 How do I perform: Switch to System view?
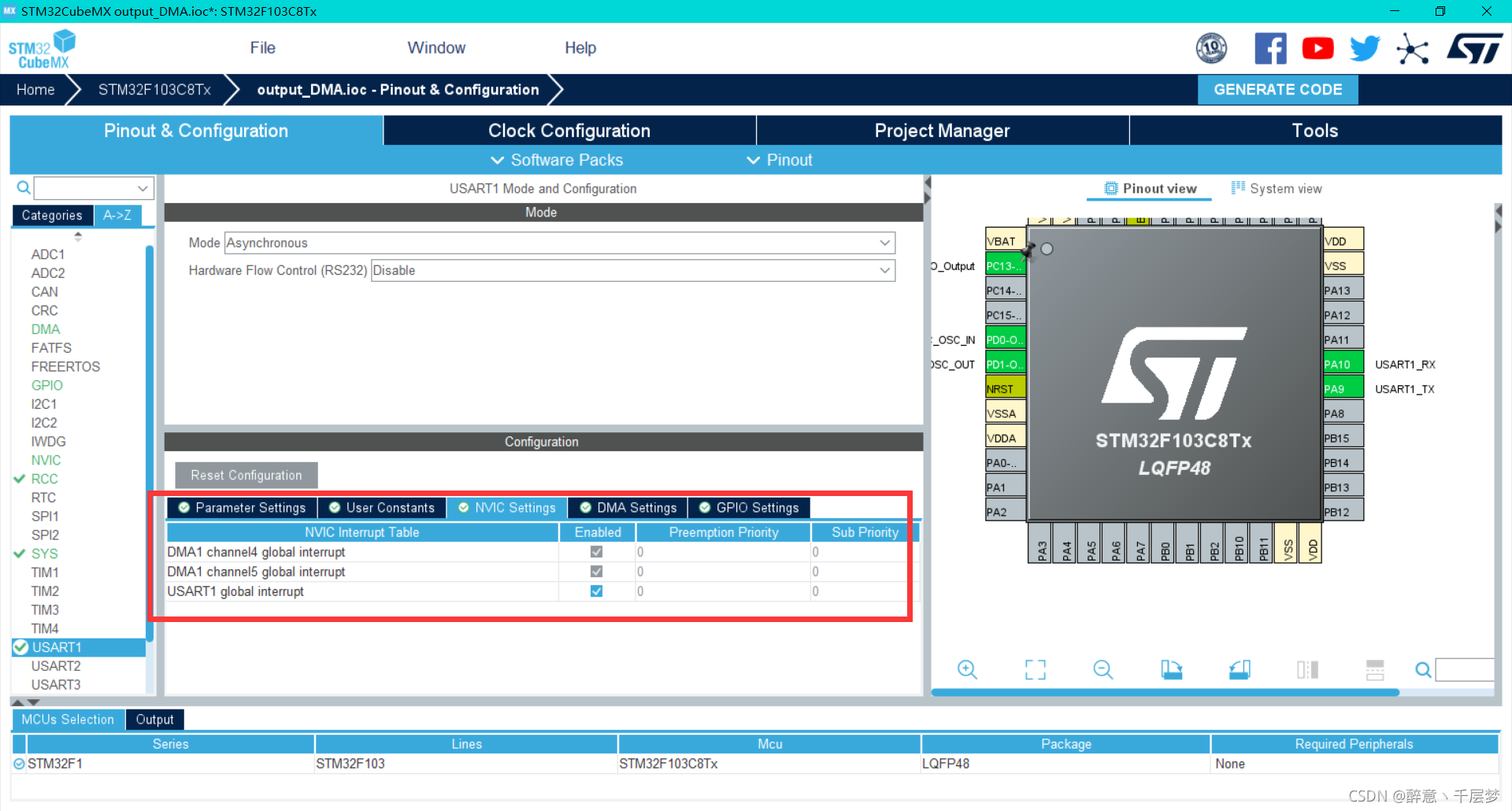click(x=1277, y=189)
